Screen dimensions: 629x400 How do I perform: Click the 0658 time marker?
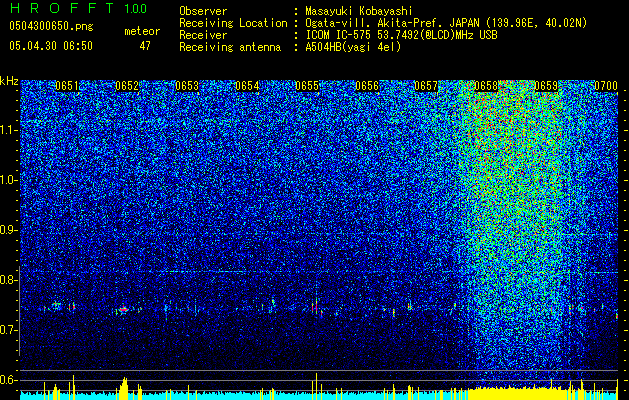click(486, 86)
